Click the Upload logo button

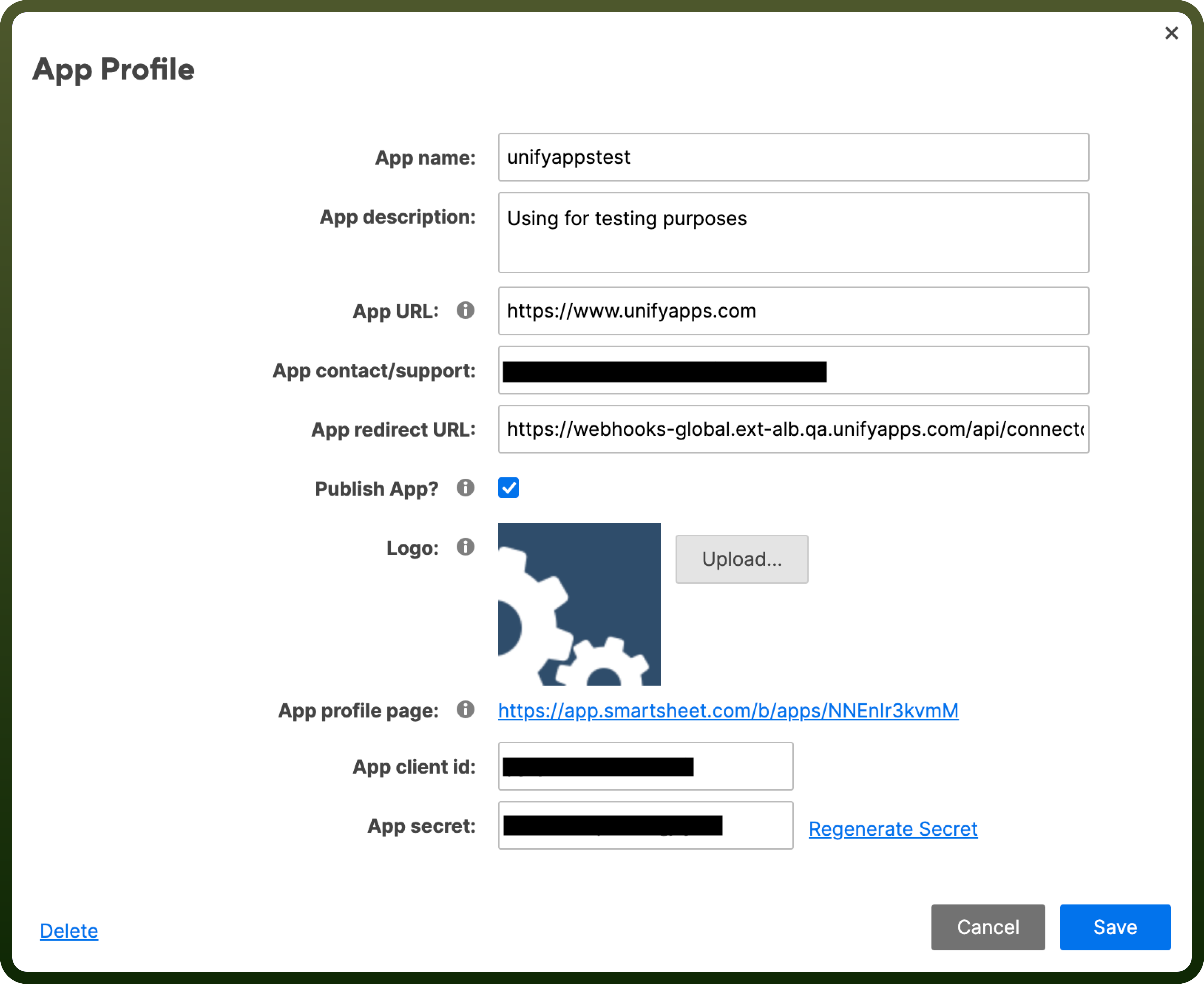coord(742,559)
